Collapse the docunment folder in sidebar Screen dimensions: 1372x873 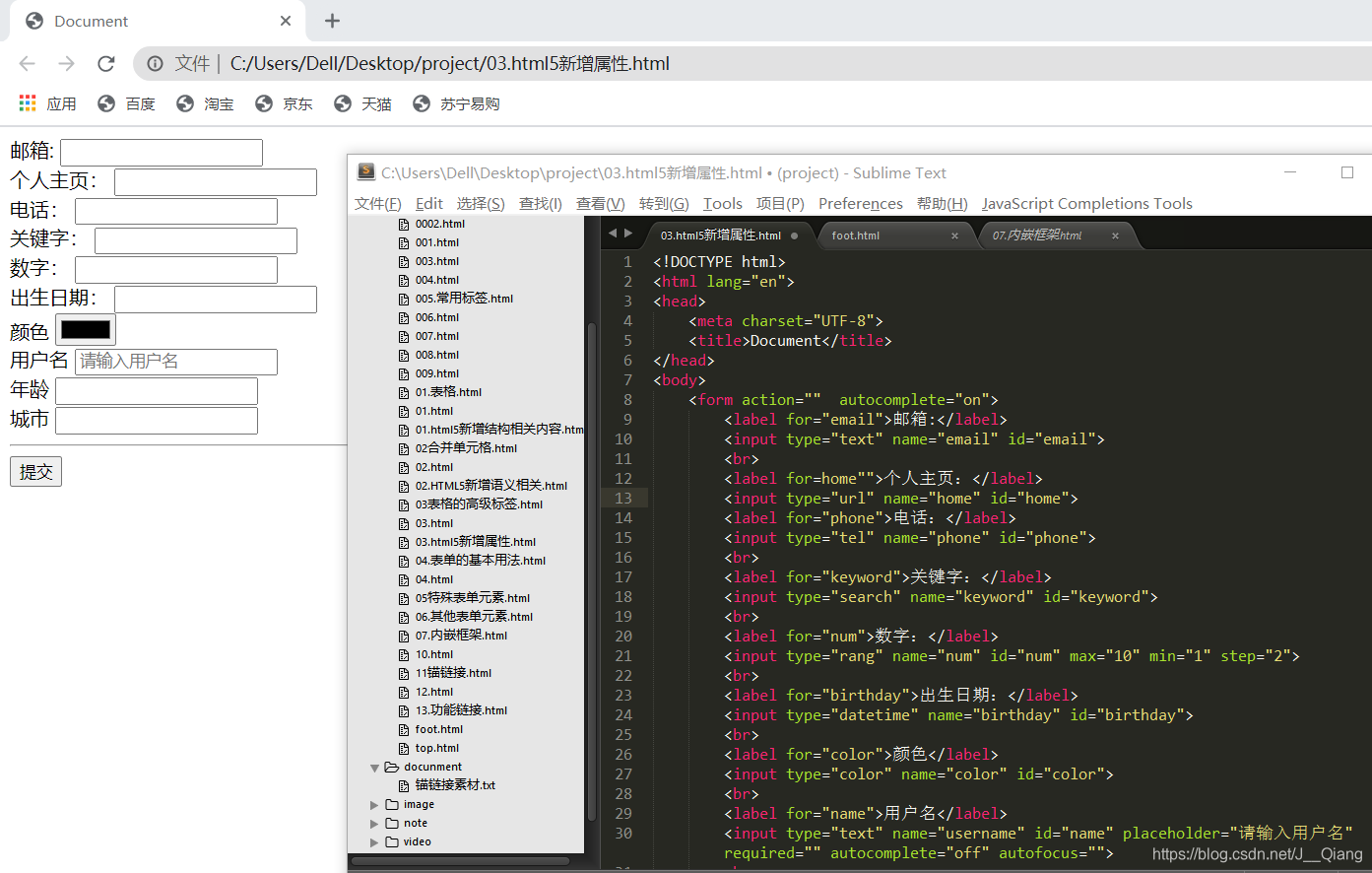point(374,768)
